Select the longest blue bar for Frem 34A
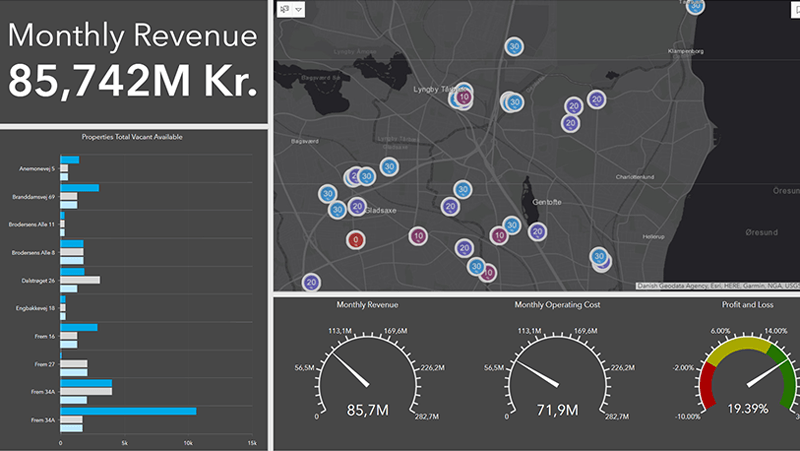This screenshot has height=451, width=800. pos(128,410)
